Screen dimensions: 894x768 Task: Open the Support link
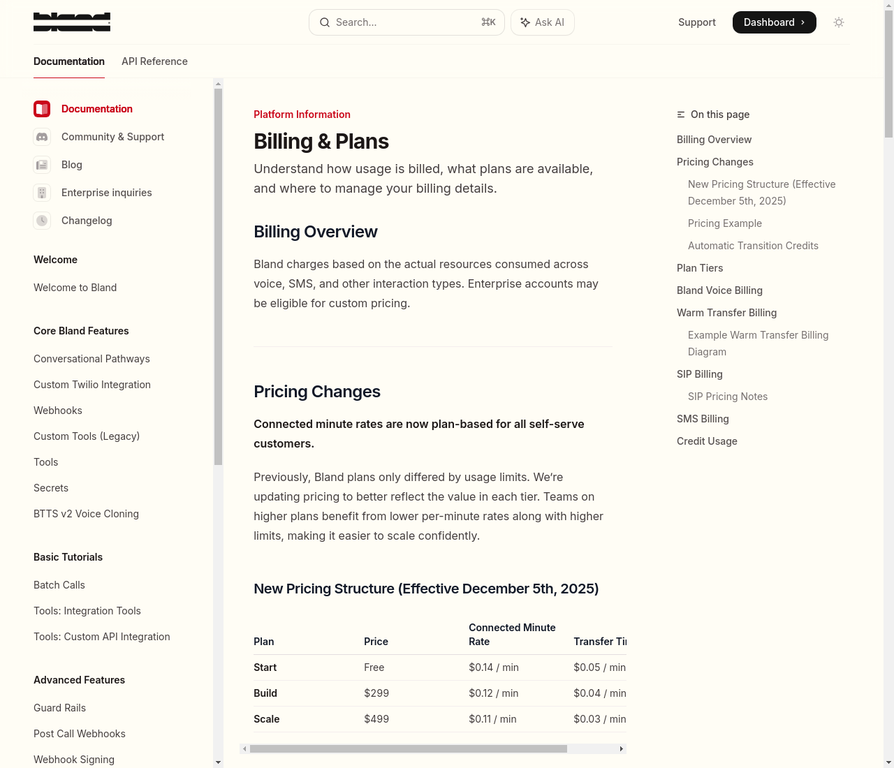(x=697, y=22)
